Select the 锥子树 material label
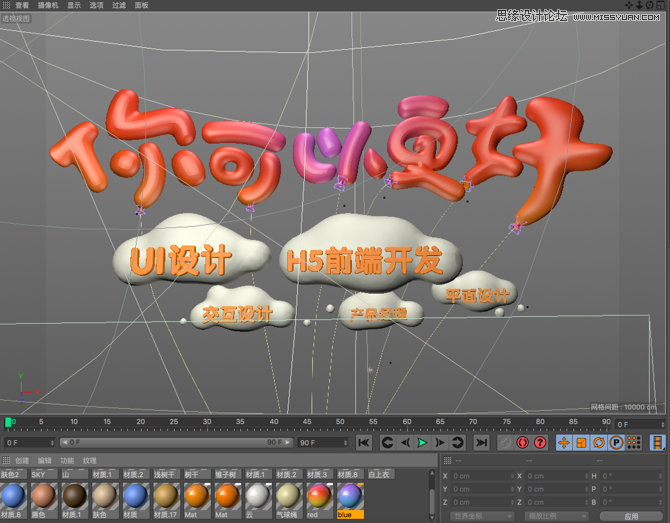The height and width of the screenshot is (523, 670). 227,474
